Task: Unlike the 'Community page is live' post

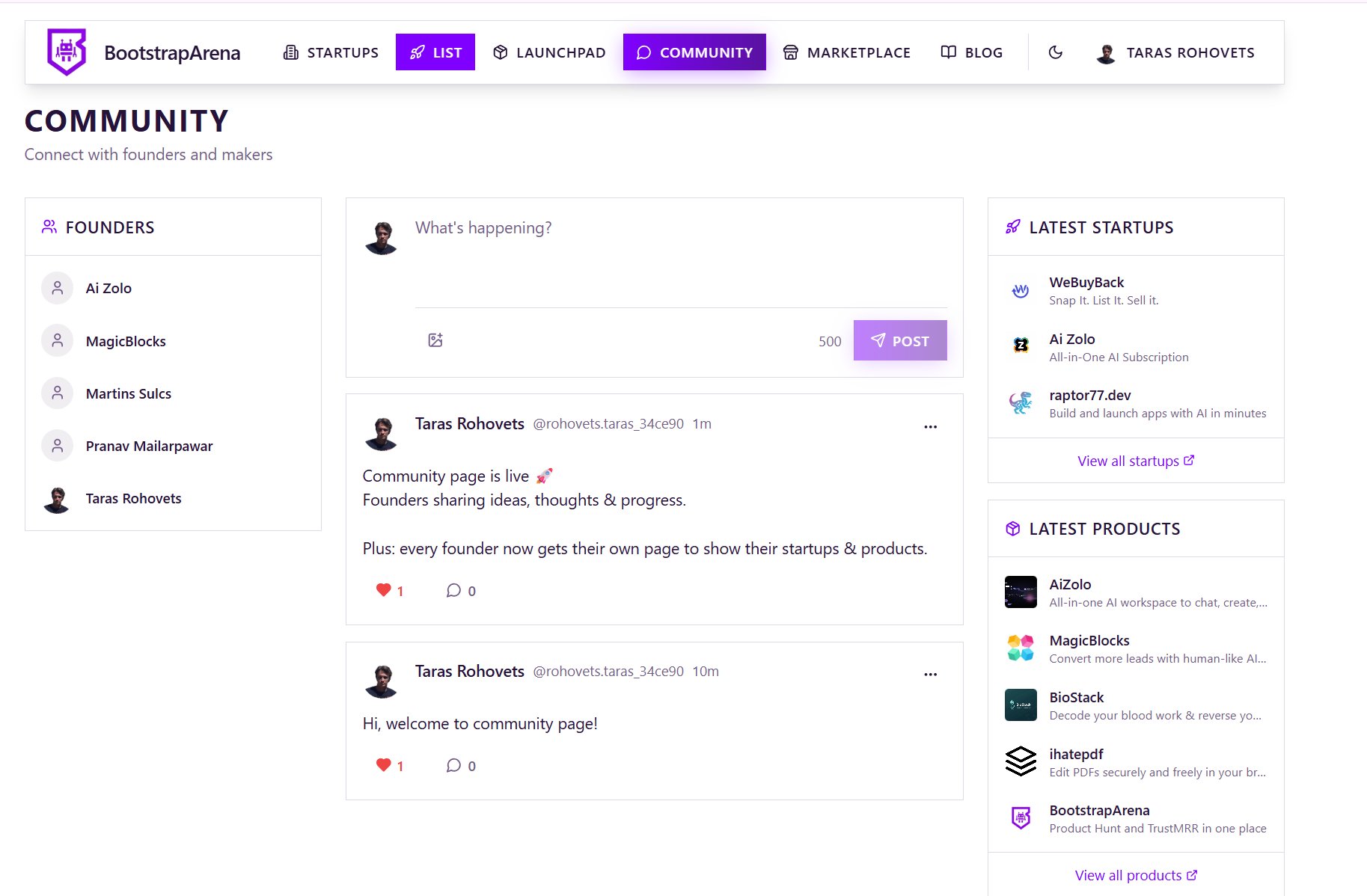Action: 384,590
